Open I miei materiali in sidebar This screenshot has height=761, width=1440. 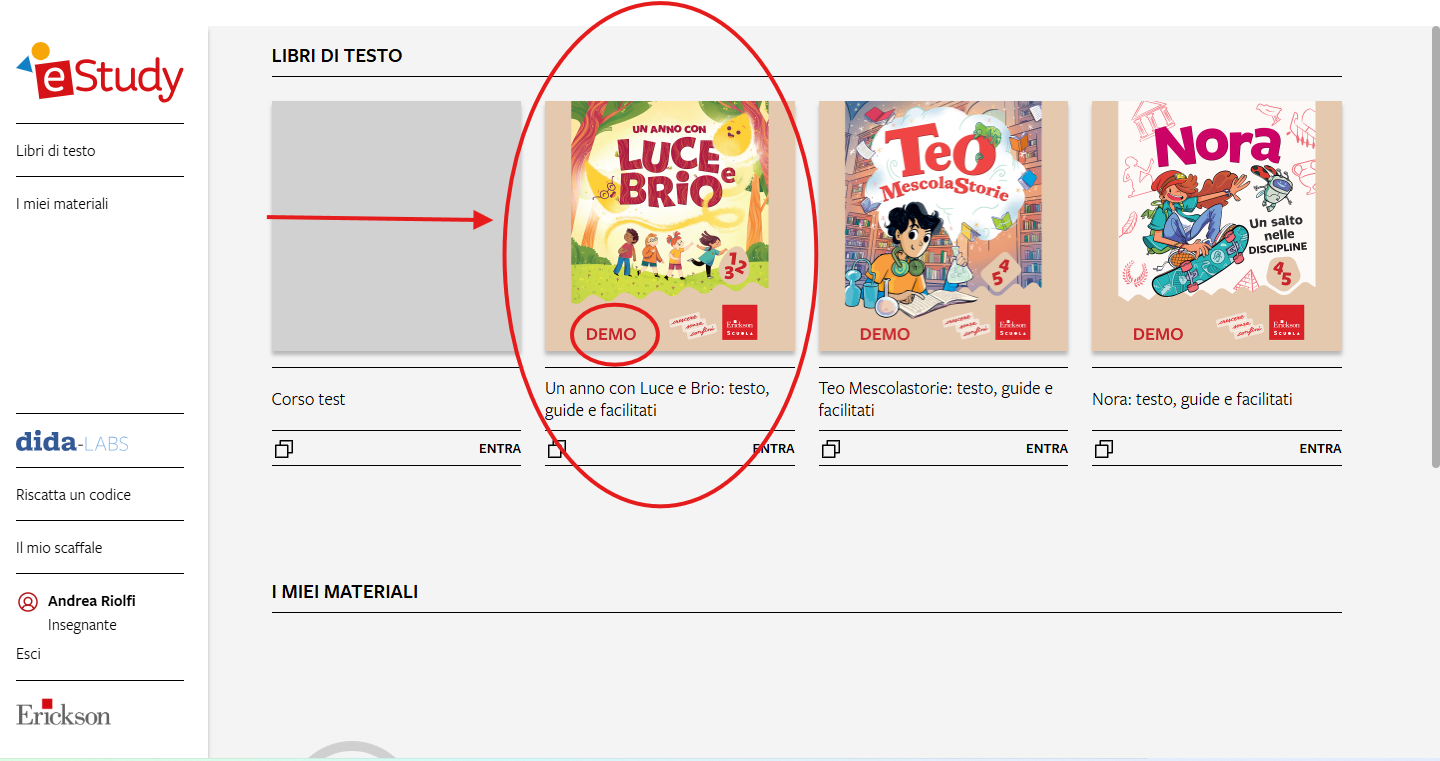click(62, 204)
